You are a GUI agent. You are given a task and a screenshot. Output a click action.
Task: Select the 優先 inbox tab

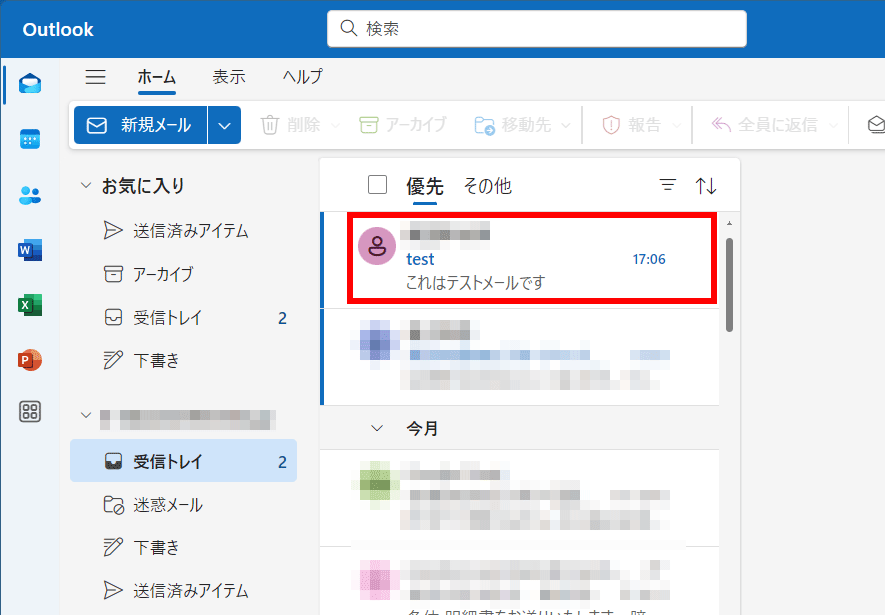[424, 186]
